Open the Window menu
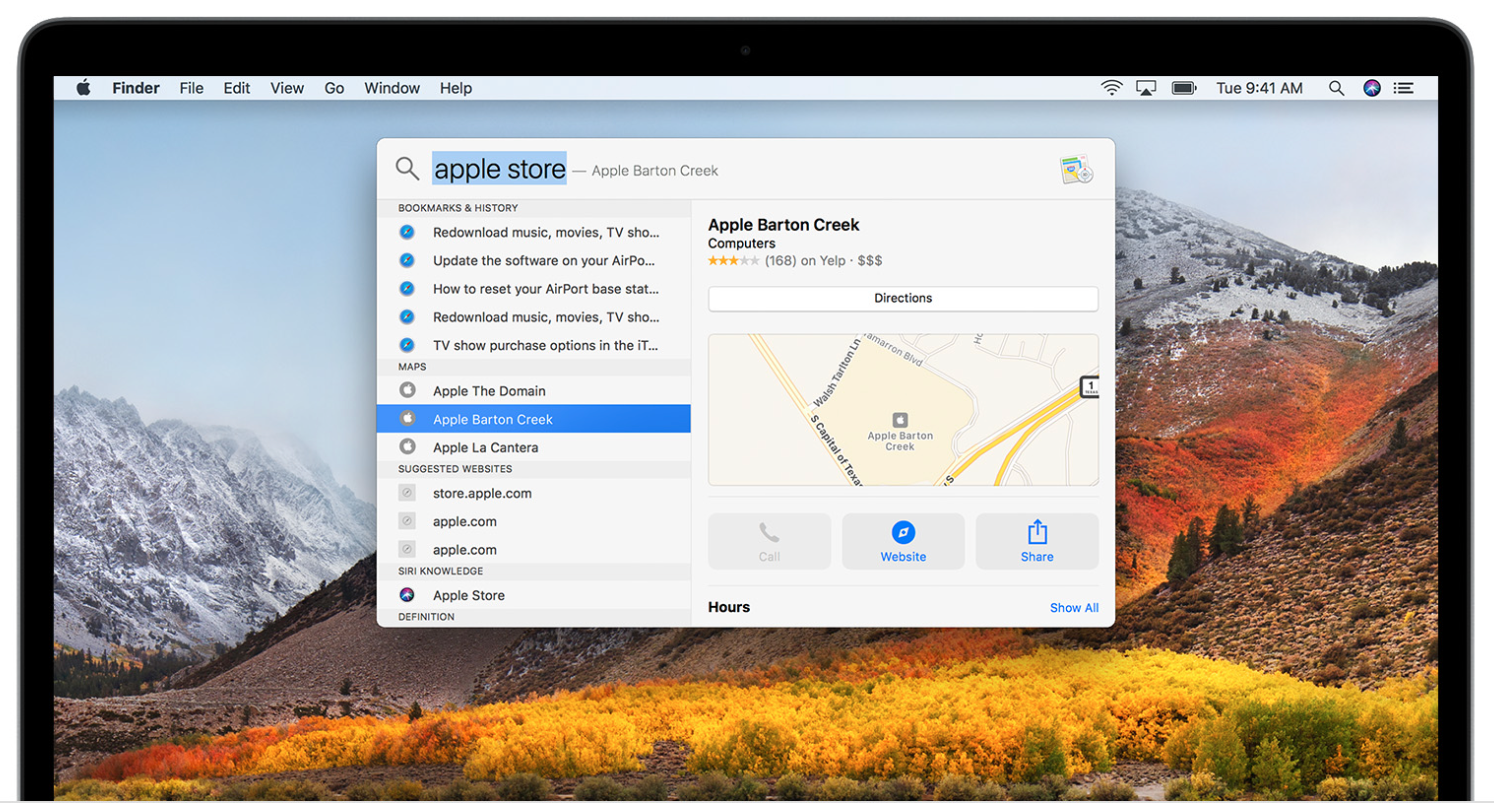This screenshot has width=1494, height=808. click(x=392, y=88)
